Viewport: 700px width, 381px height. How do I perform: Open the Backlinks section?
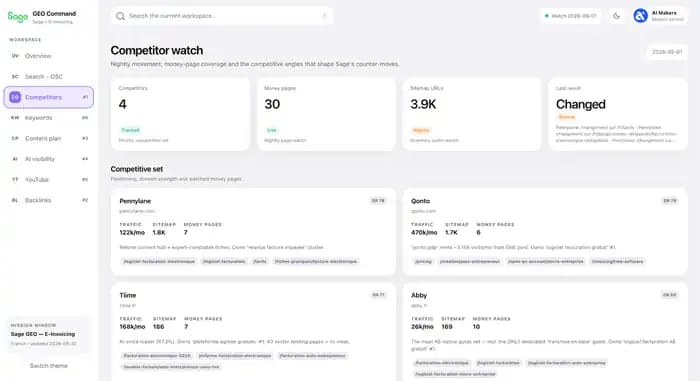pyautogui.click(x=49, y=200)
